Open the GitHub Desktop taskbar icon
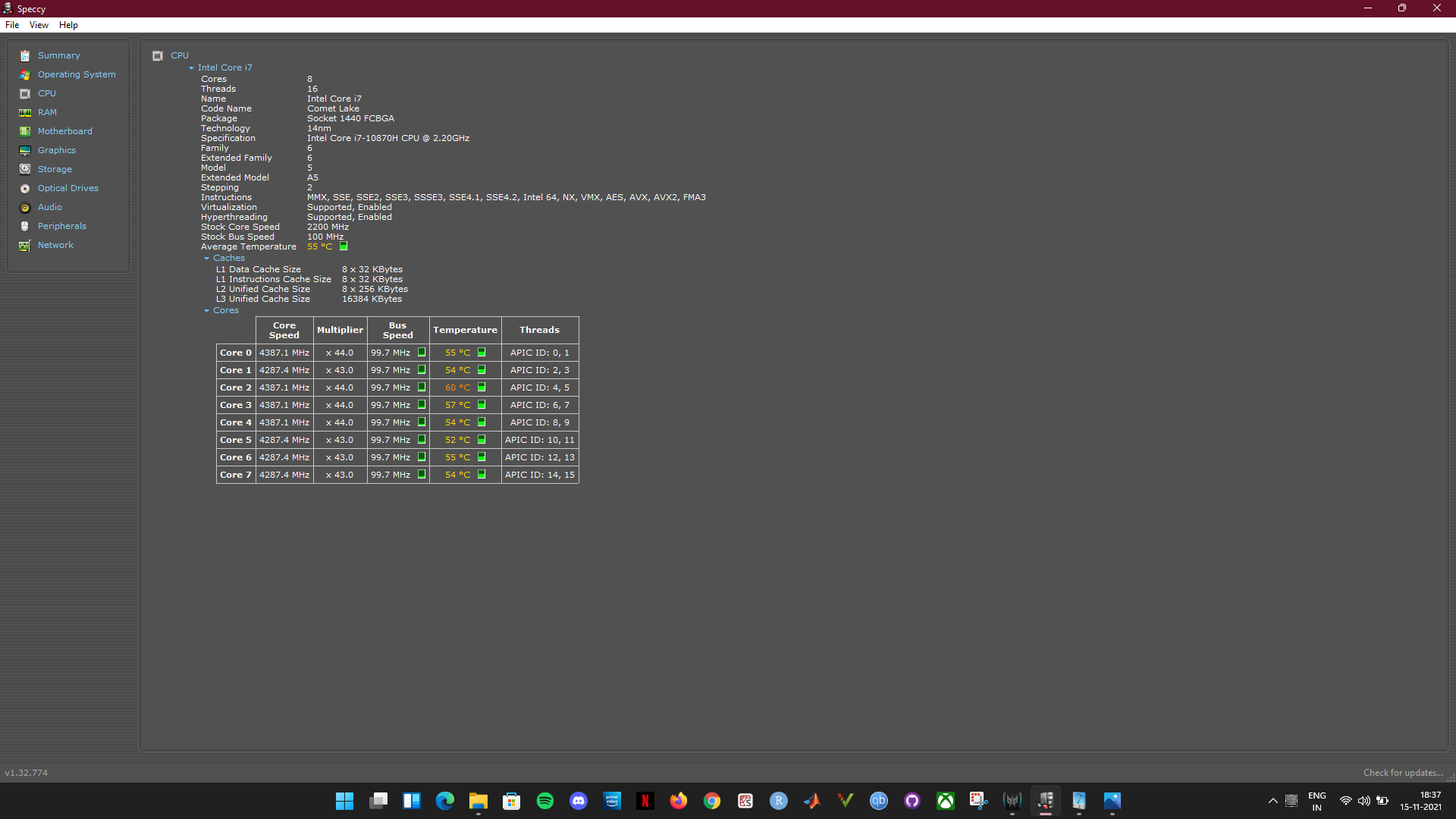 (x=912, y=801)
